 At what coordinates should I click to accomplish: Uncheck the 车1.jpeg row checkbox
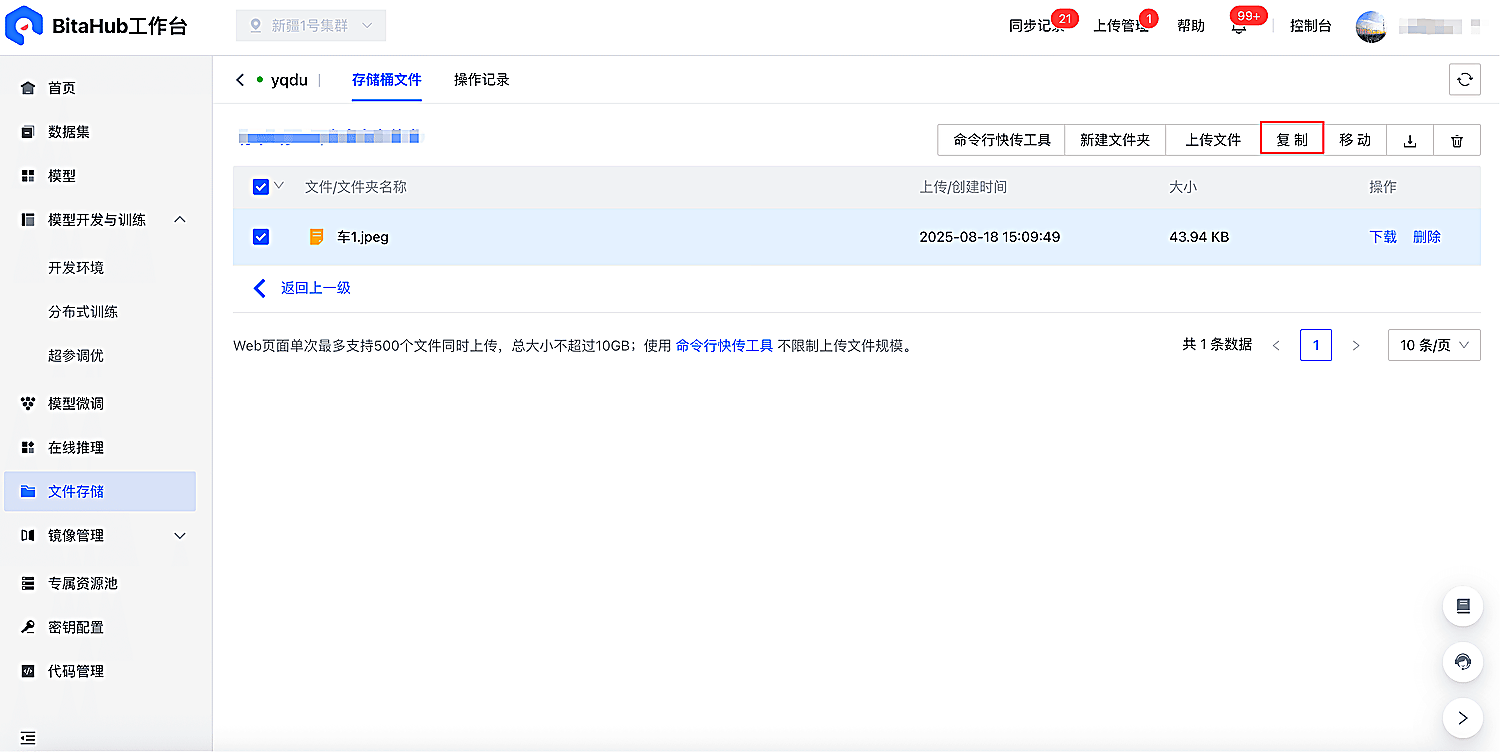[x=261, y=237]
